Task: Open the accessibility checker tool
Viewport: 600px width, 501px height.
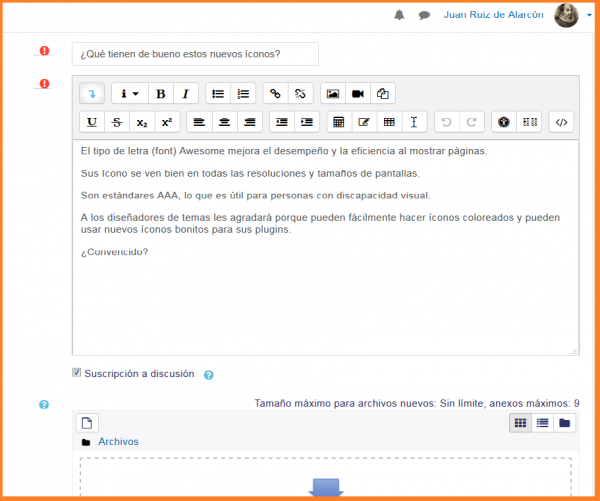Action: pyautogui.click(x=505, y=123)
